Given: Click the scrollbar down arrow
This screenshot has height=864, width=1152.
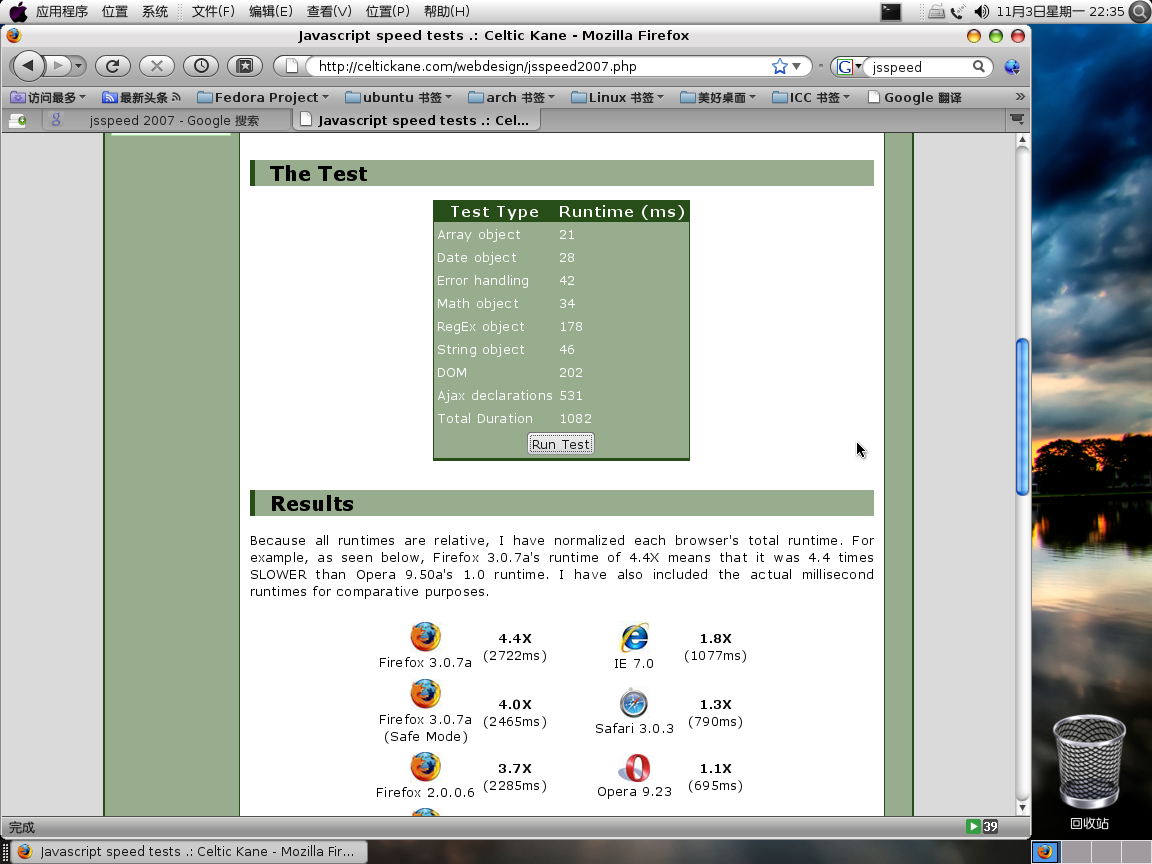Looking at the screenshot, I should tap(1022, 807).
